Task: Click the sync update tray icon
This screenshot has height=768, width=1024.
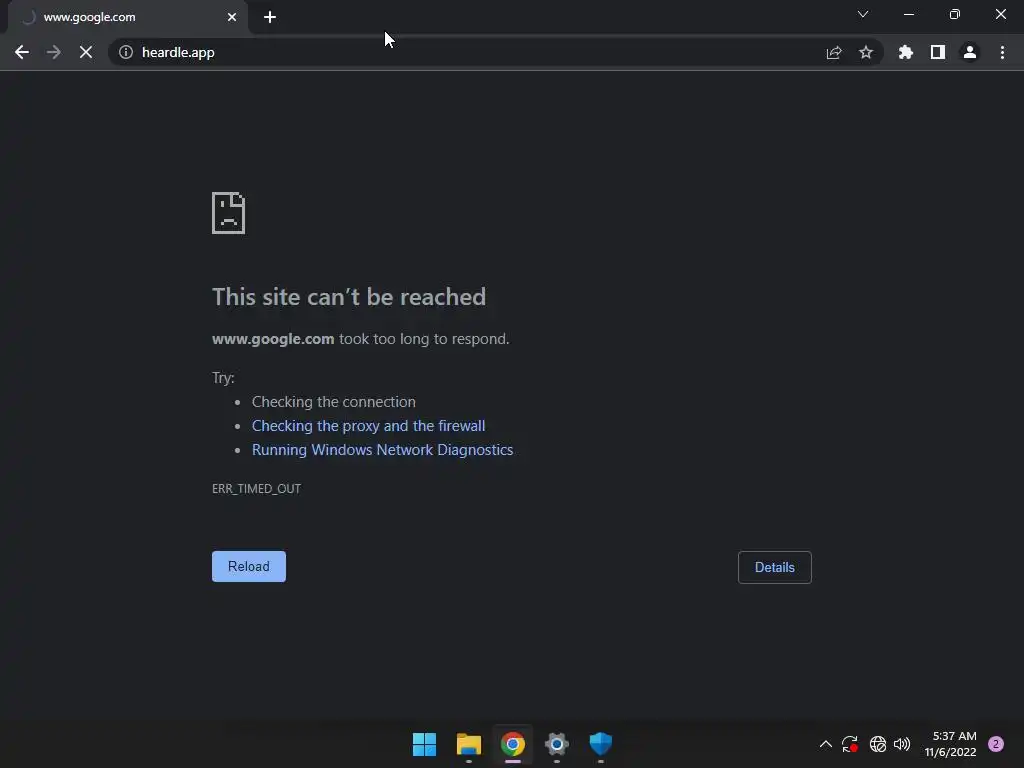Action: pos(850,744)
